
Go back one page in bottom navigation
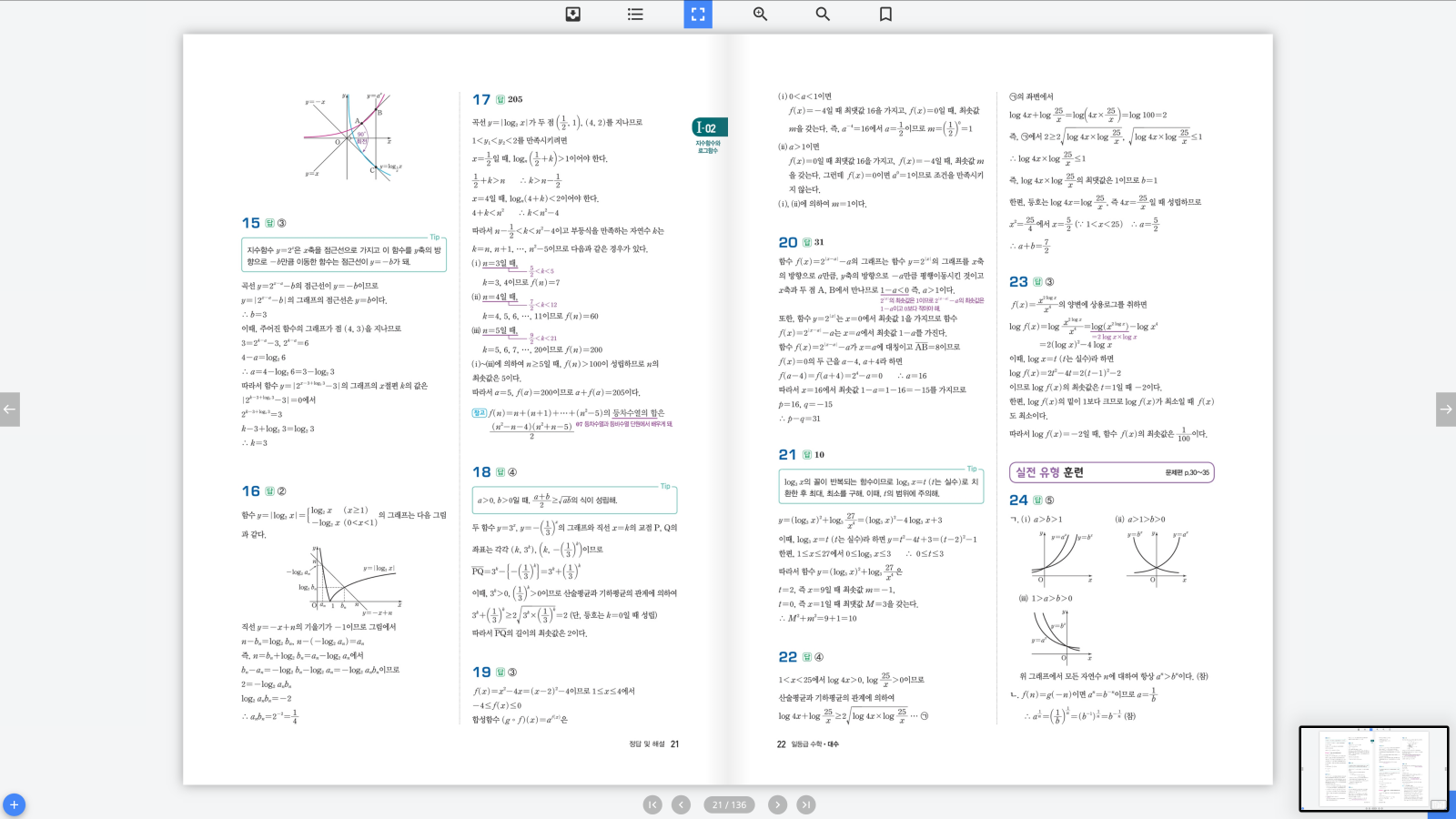point(681,804)
